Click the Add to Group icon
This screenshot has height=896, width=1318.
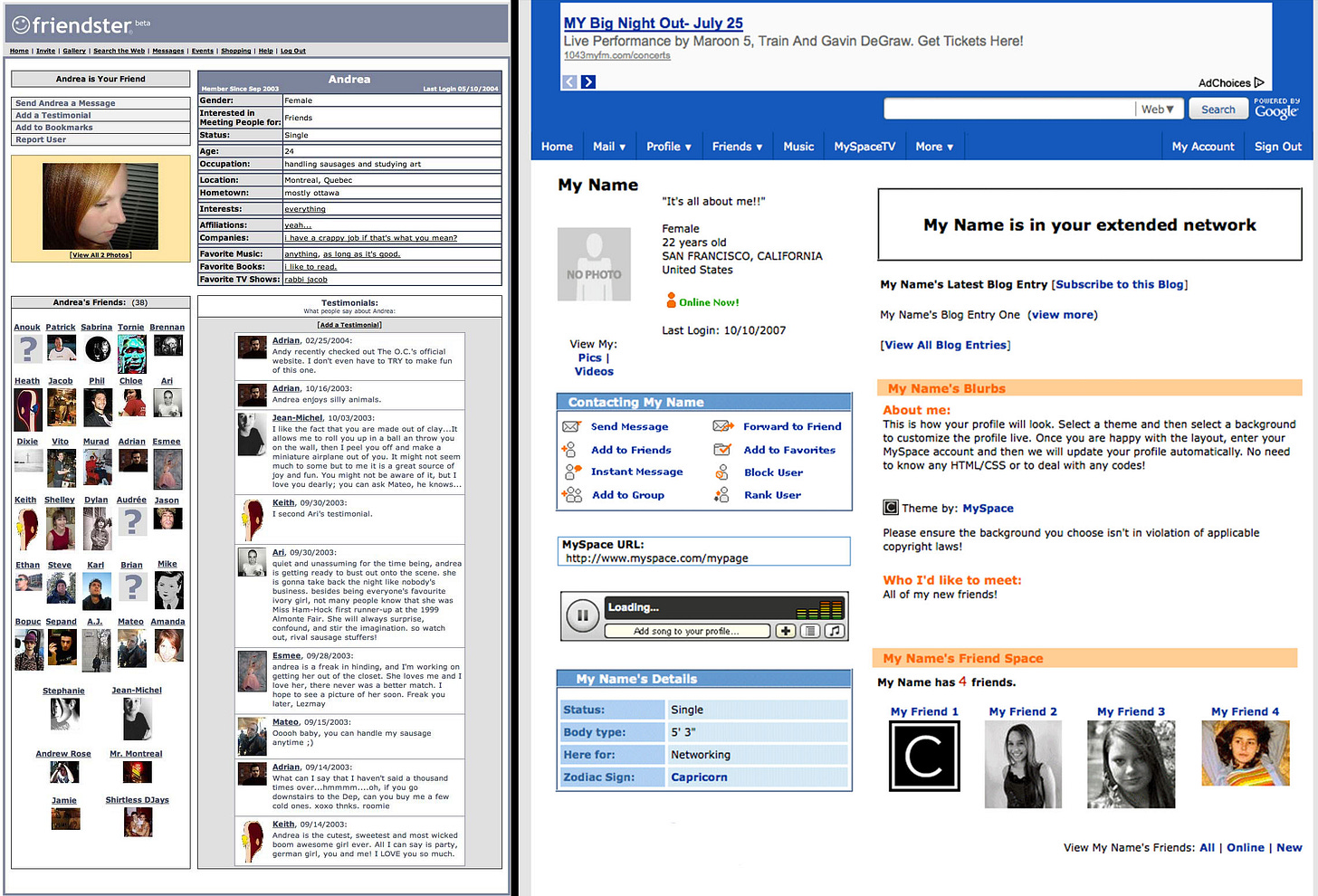pos(572,494)
